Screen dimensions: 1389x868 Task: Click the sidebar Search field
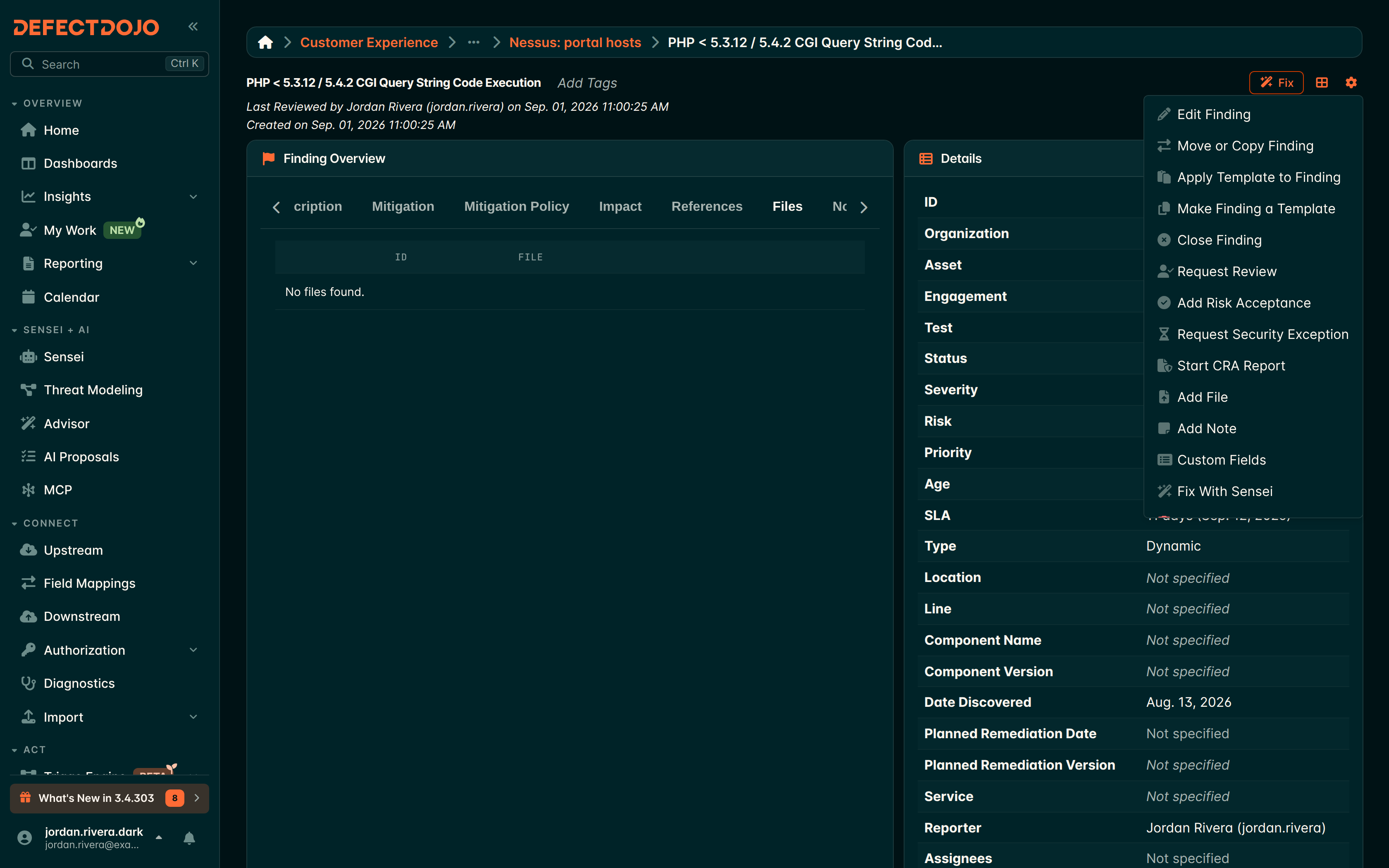[x=110, y=64]
